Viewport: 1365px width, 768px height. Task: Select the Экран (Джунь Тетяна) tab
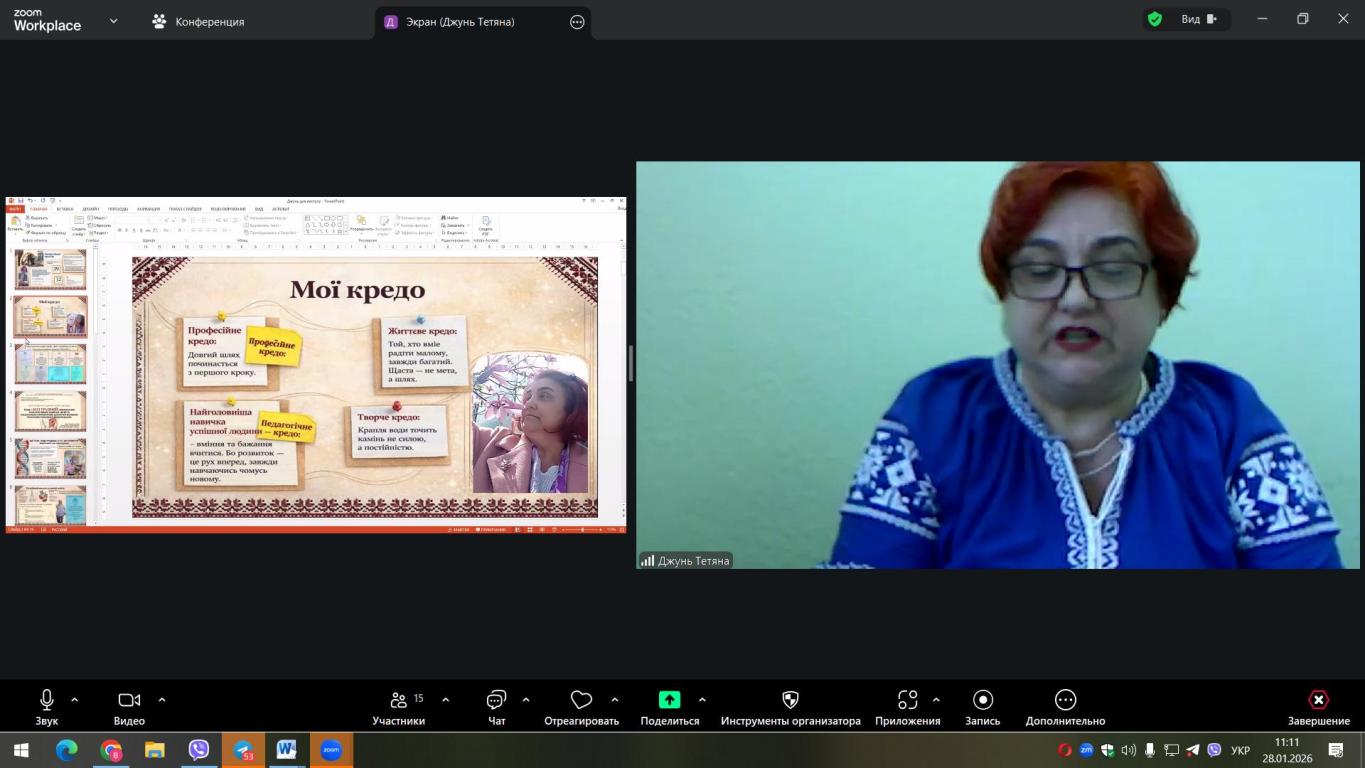pos(460,21)
